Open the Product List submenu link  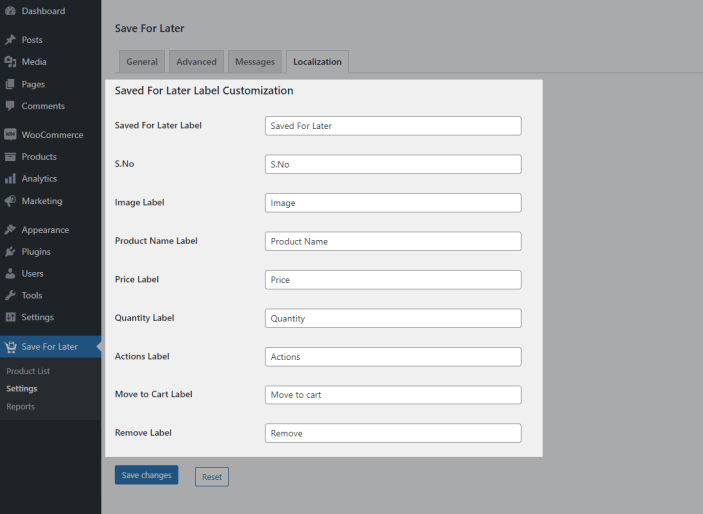28,371
